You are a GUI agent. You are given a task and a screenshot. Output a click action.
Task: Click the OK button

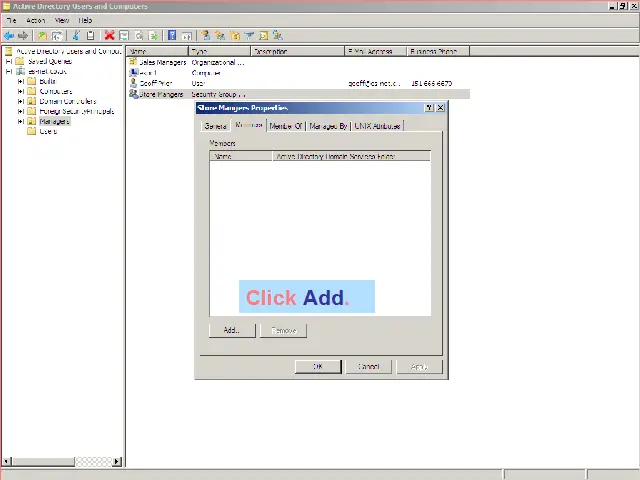pos(318,366)
